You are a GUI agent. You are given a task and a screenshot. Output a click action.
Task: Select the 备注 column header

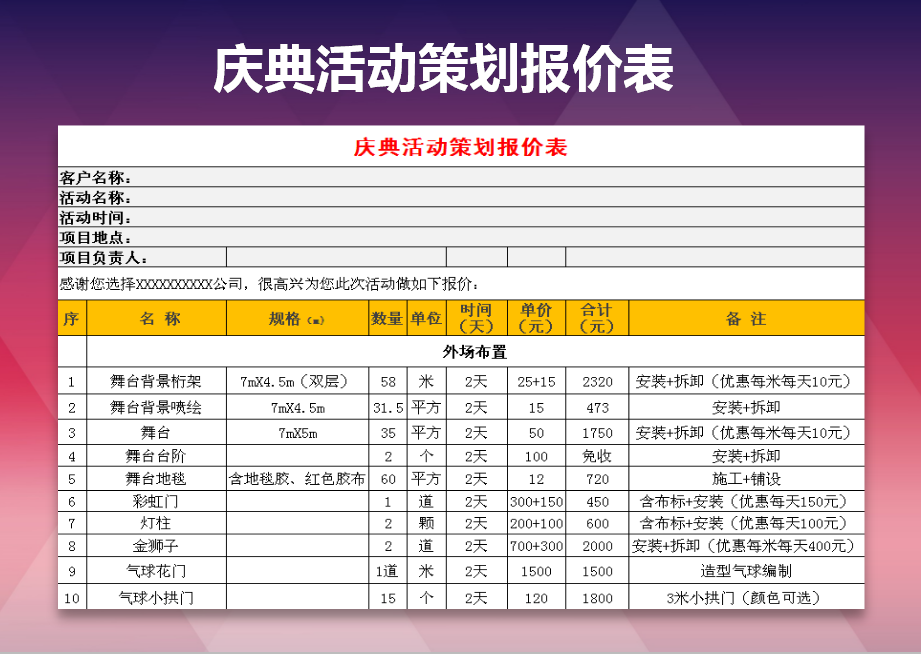(x=746, y=319)
